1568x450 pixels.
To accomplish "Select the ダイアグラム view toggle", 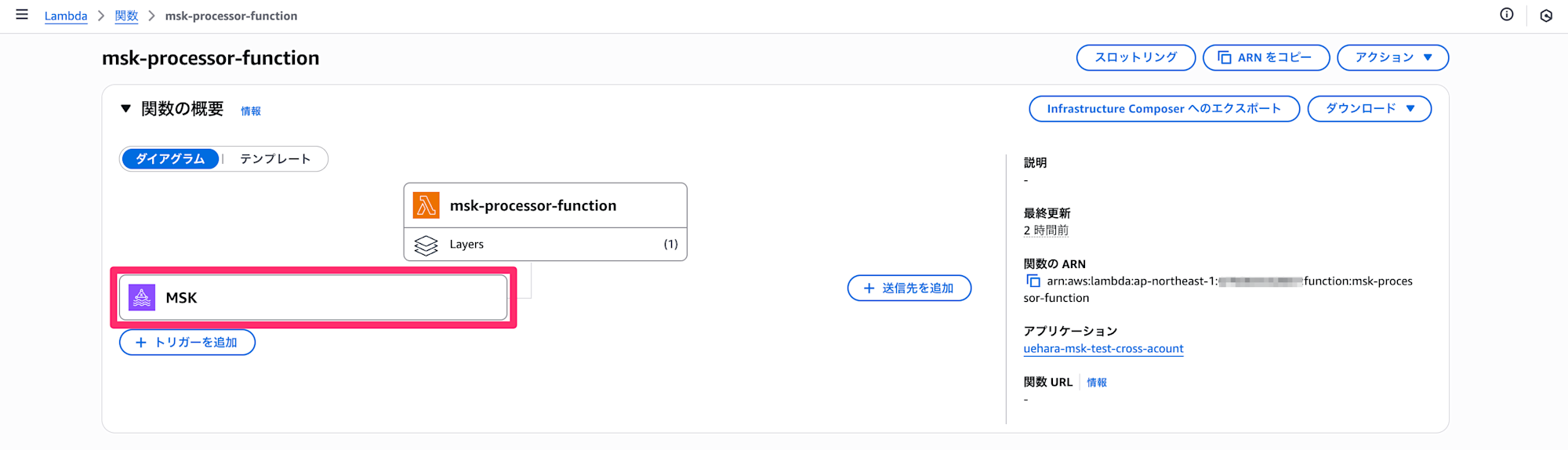I will (170, 159).
